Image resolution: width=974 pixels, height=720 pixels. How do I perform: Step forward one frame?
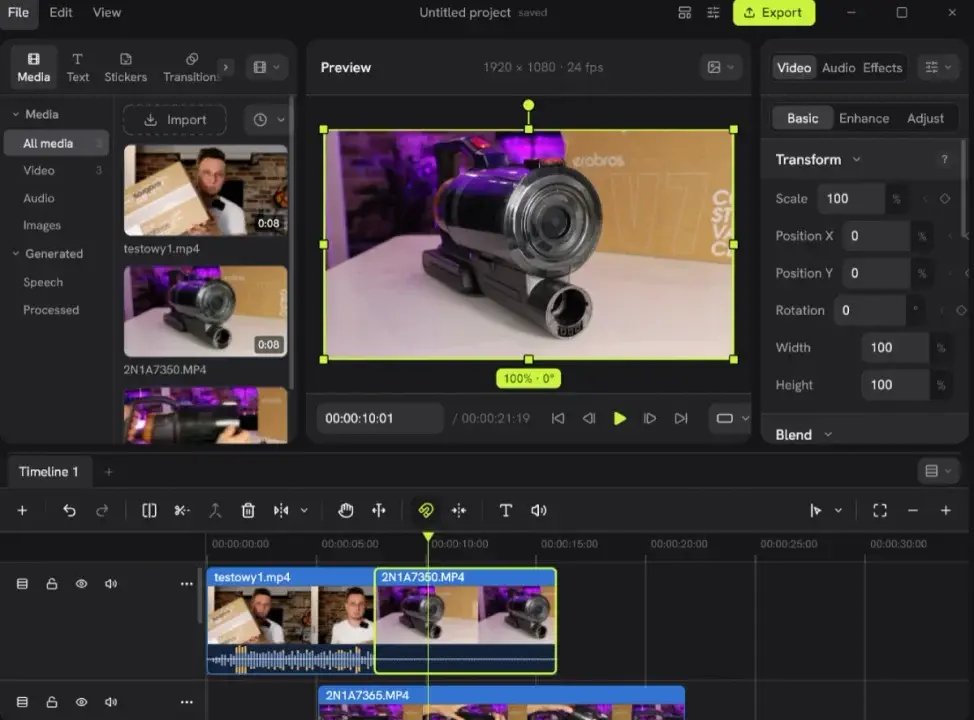[650, 419]
